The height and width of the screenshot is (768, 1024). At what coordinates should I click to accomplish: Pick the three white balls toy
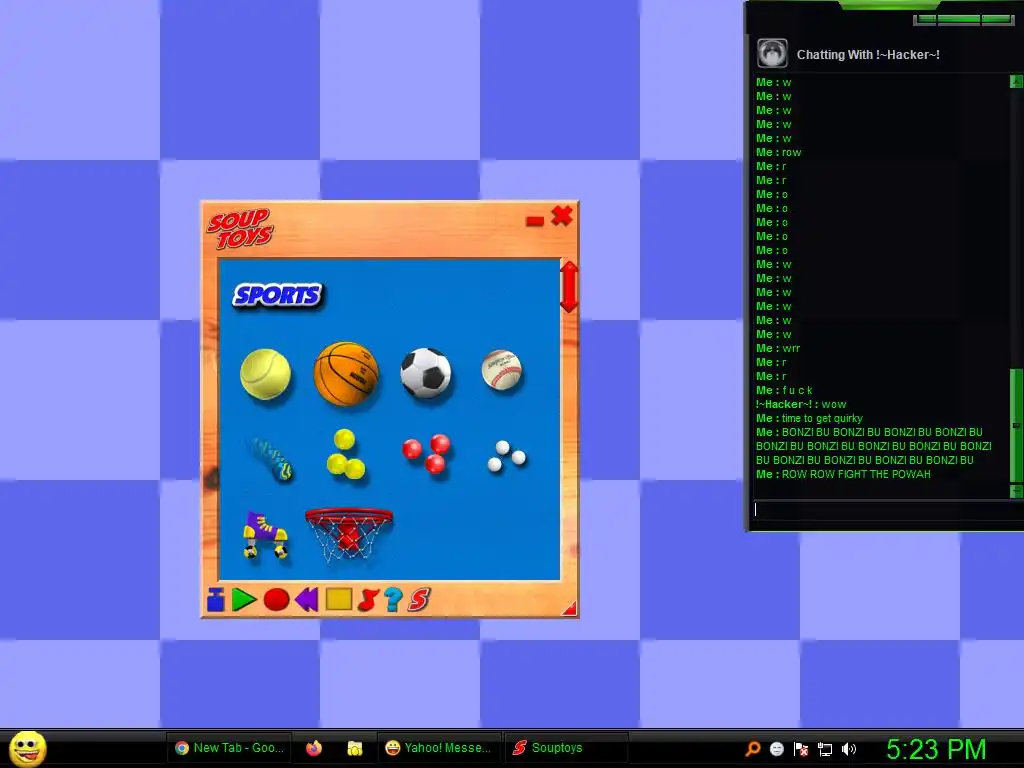(507, 456)
